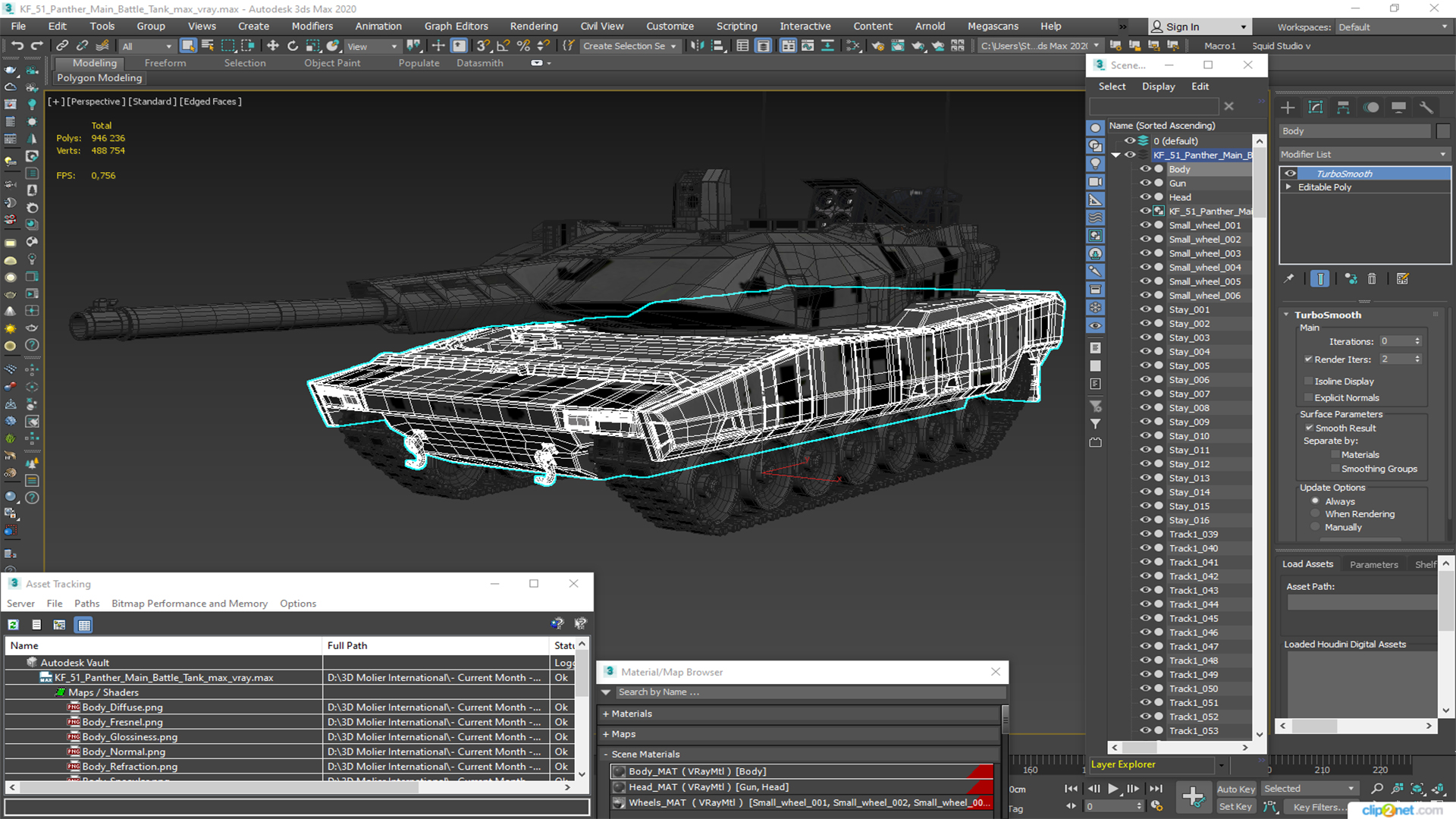Viewport: 1456px width, 819px height.
Task: Open the Rendering menu
Action: (533, 27)
